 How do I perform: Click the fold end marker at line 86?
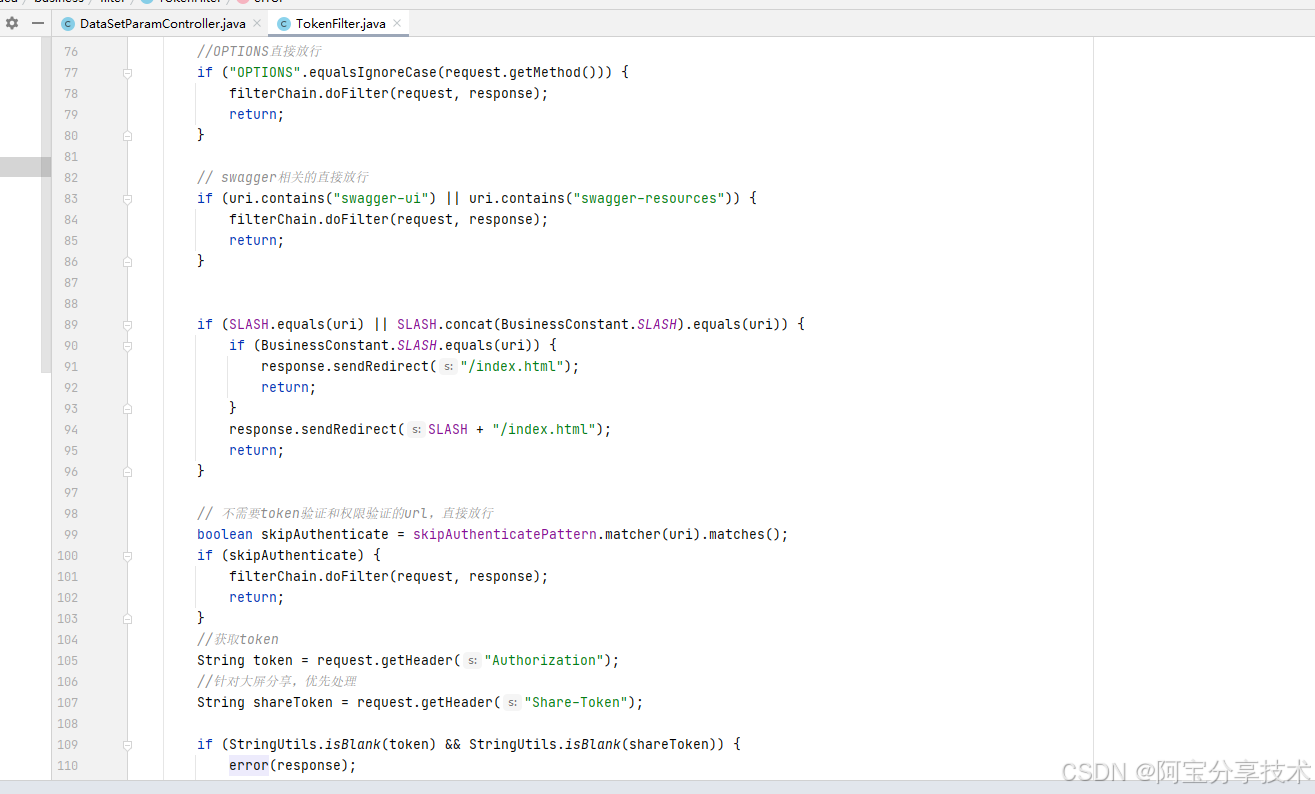coord(127,262)
